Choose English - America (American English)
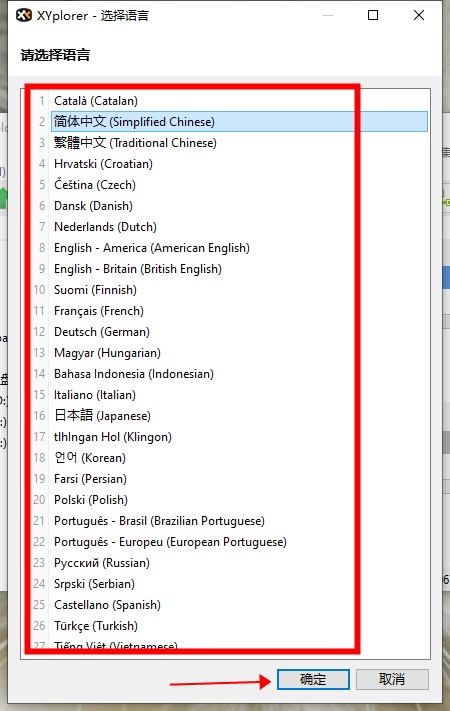The image size is (450, 711). tap(152, 248)
